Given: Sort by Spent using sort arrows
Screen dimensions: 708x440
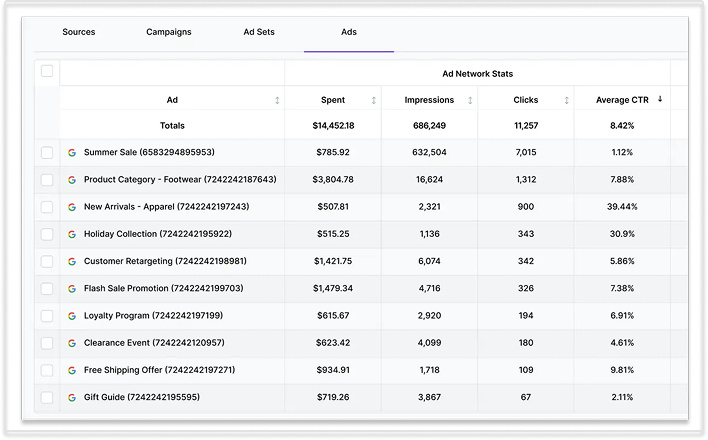Looking at the screenshot, I should (373, 100).
